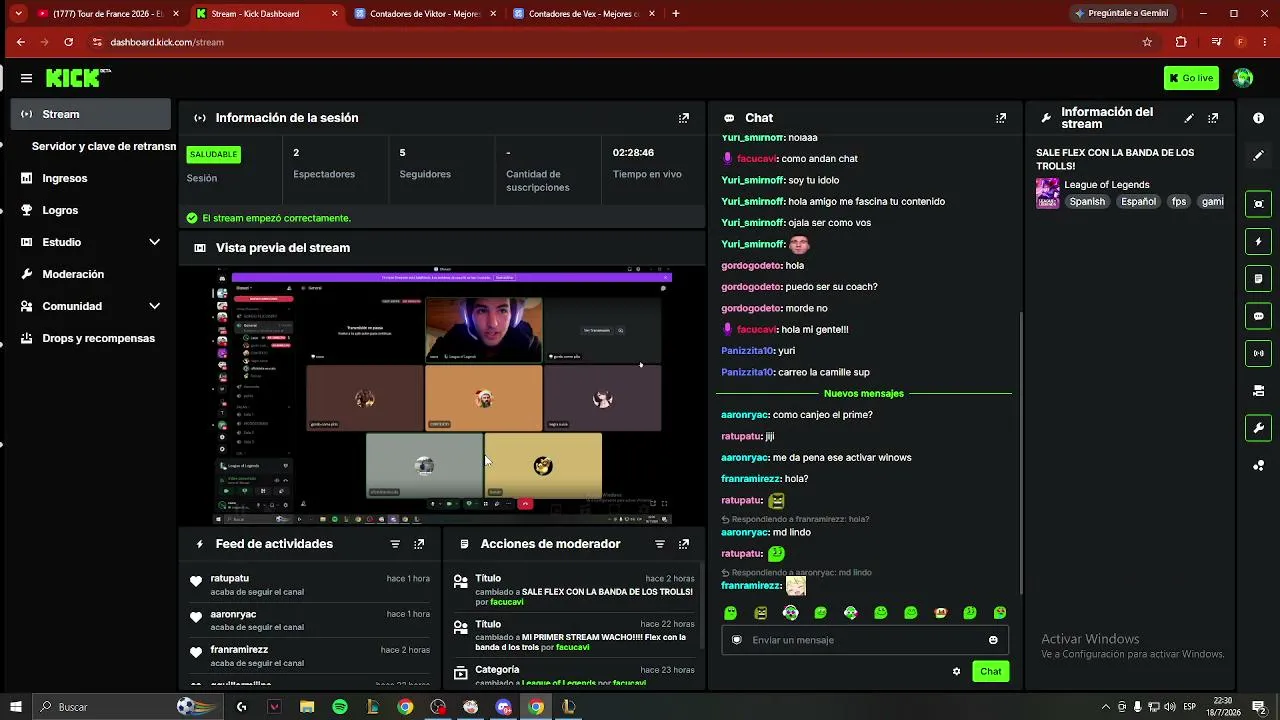Viewport: 1280px width, 720px height.
Task: Bookmark this page with the star icon
Action: [x=1147, y=42]
